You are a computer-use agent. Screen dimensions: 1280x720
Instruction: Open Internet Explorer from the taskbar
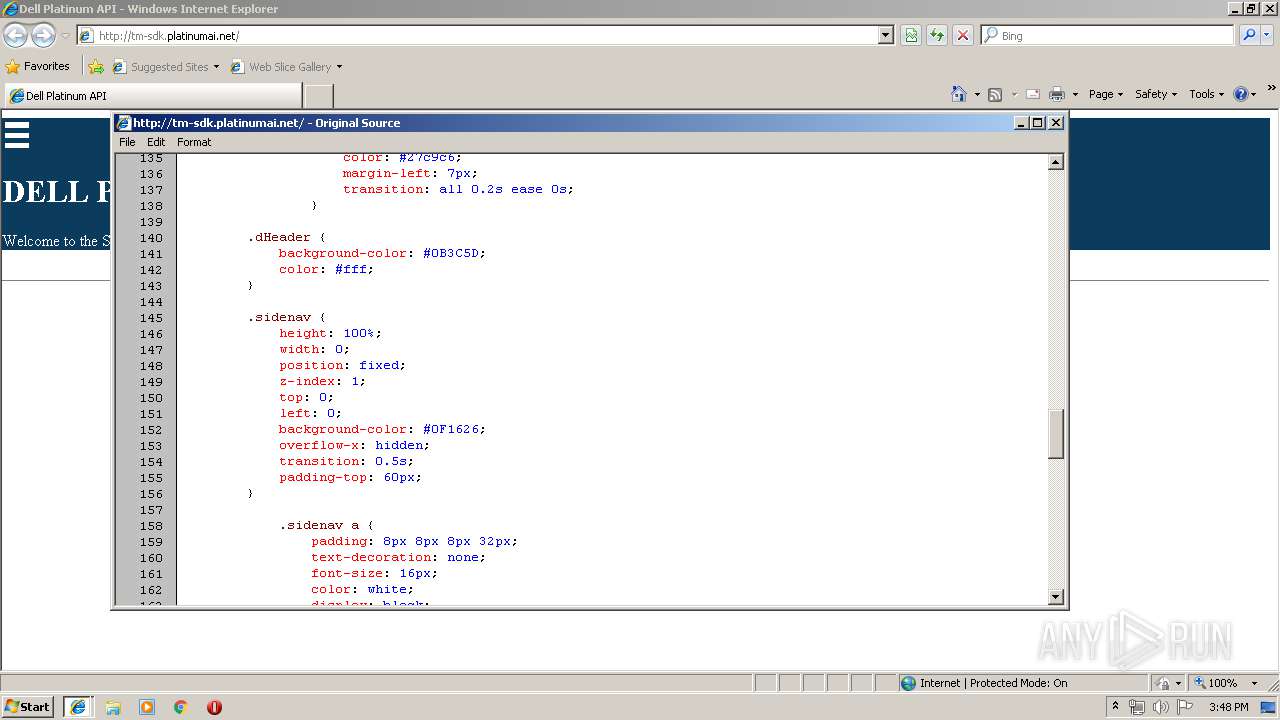[x=78, y=707]
